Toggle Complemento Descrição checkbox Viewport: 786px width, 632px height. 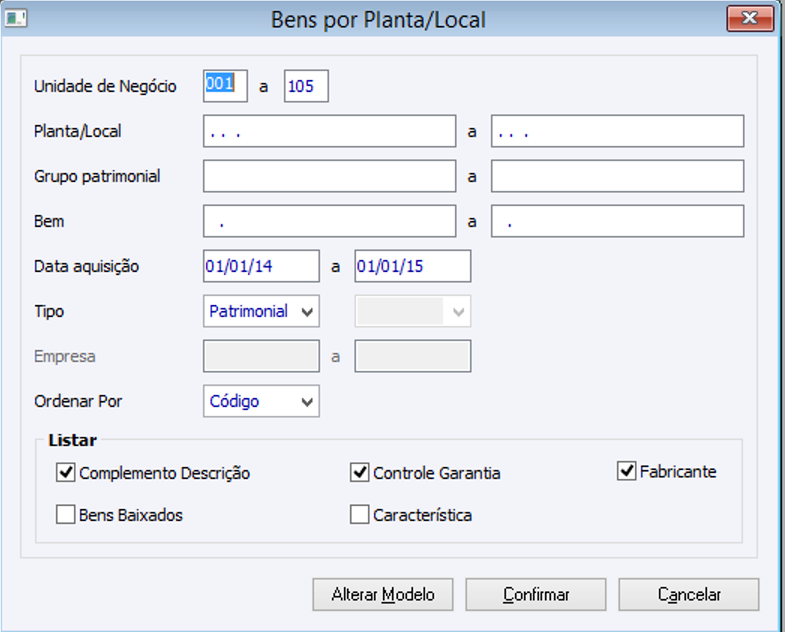[67, 472]
